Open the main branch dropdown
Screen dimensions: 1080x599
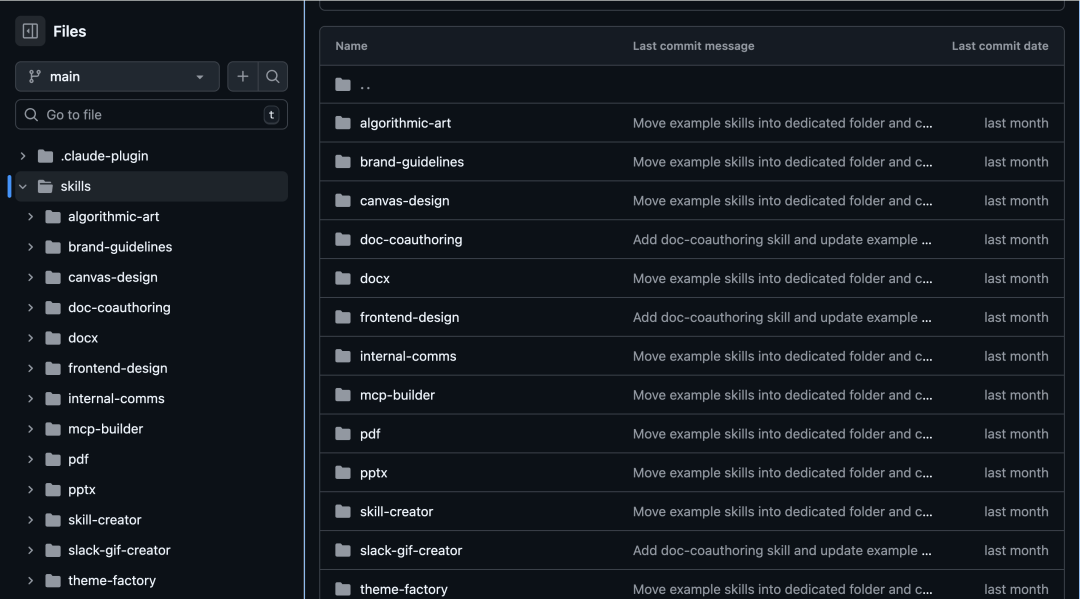click(117, 77)
